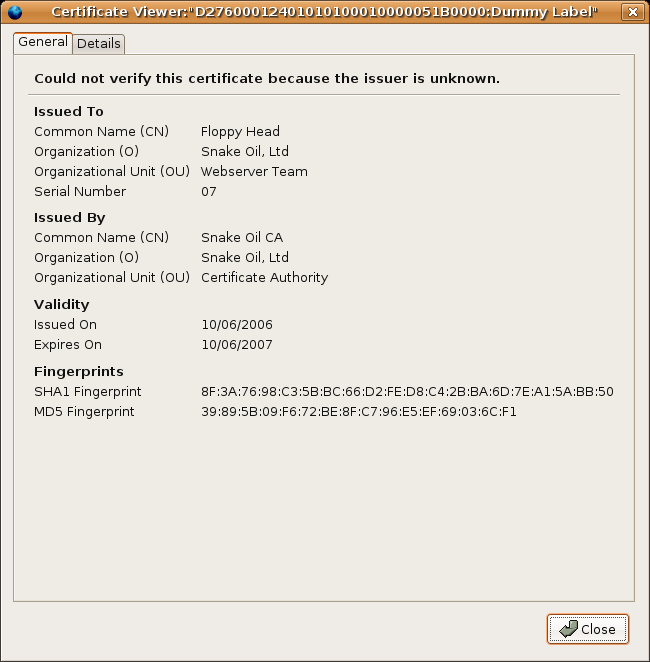Click the issuer unknown warning message
650x662 pixels.
click(267, 78)
